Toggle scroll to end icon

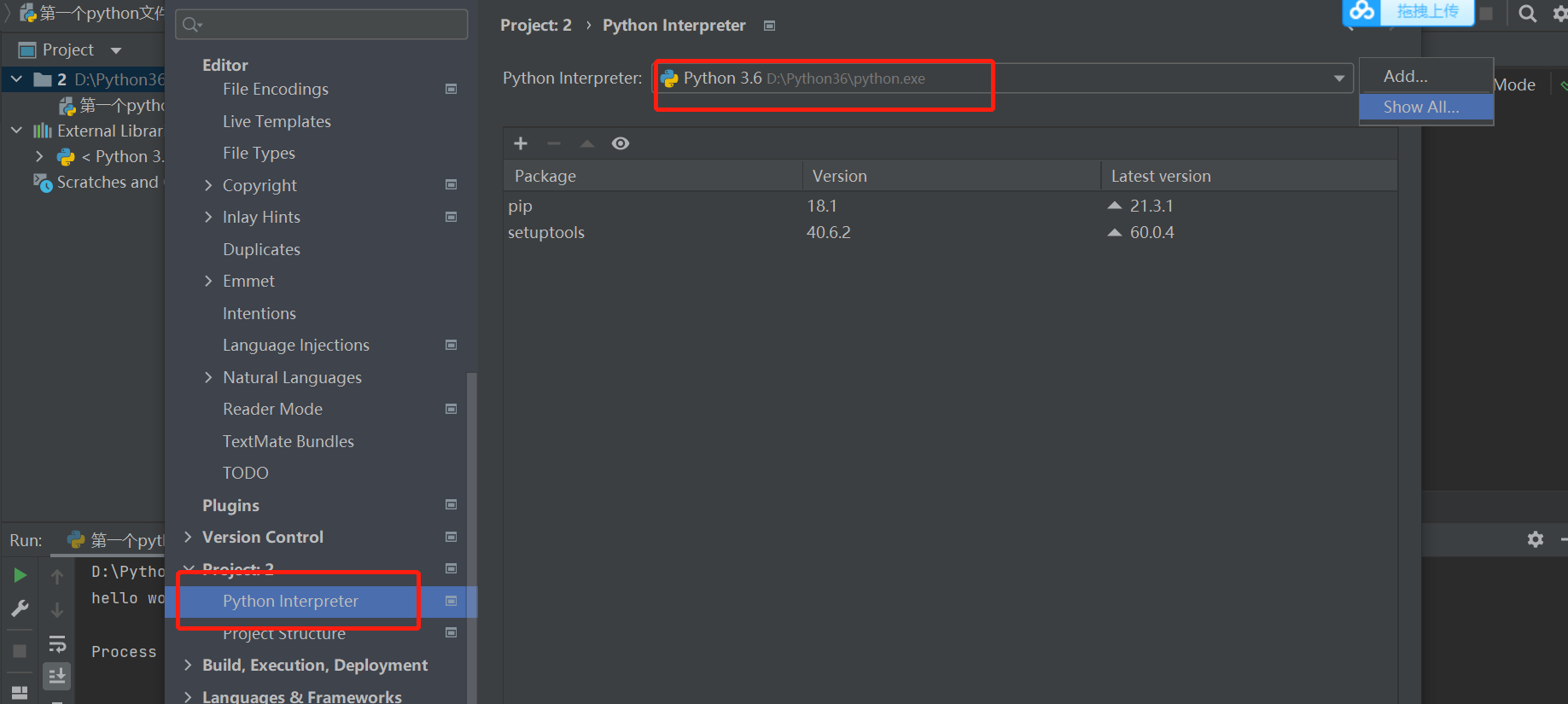point(57,677)
